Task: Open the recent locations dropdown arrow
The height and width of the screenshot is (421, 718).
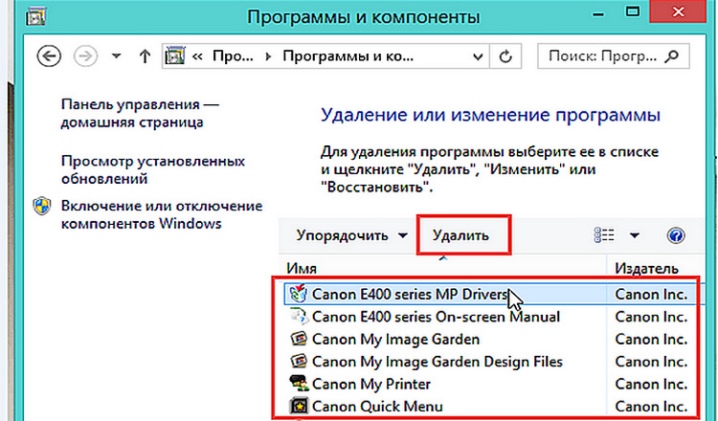Action: tap(116, 56)
